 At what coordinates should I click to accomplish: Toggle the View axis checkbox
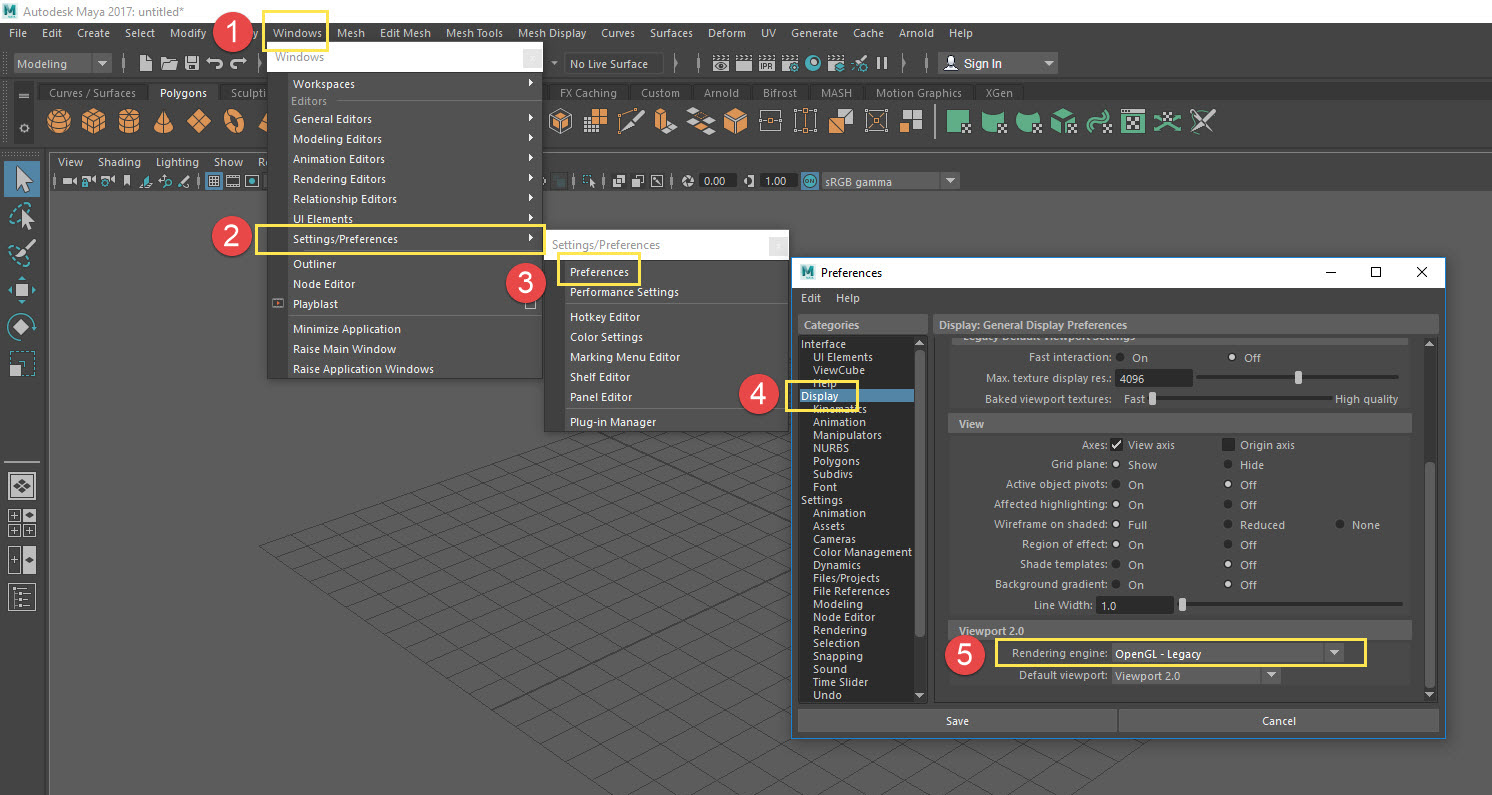tap(1117, 444)
